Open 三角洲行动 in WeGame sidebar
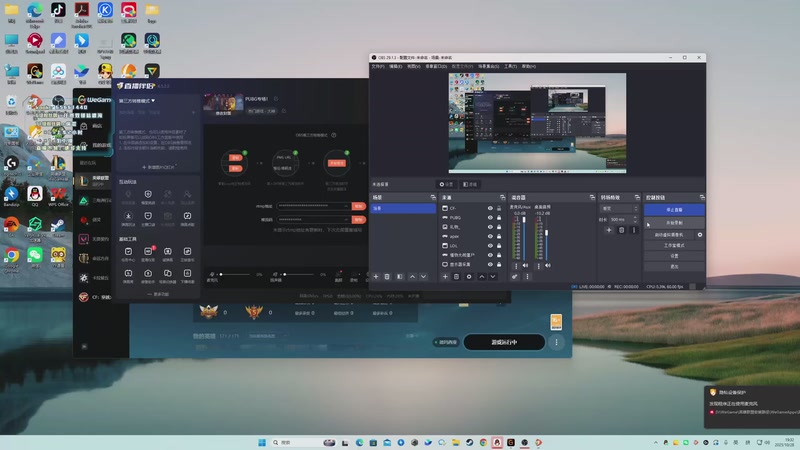Screen dimensions: 800x450 [94, 201]
